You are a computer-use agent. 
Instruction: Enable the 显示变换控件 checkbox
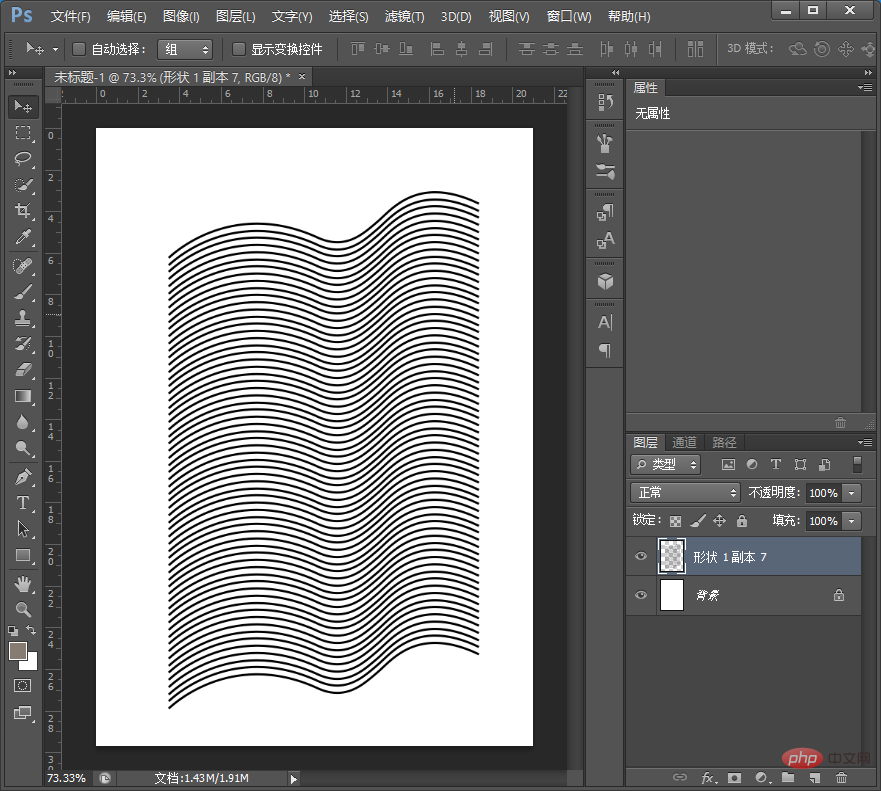tap(239, 49)
